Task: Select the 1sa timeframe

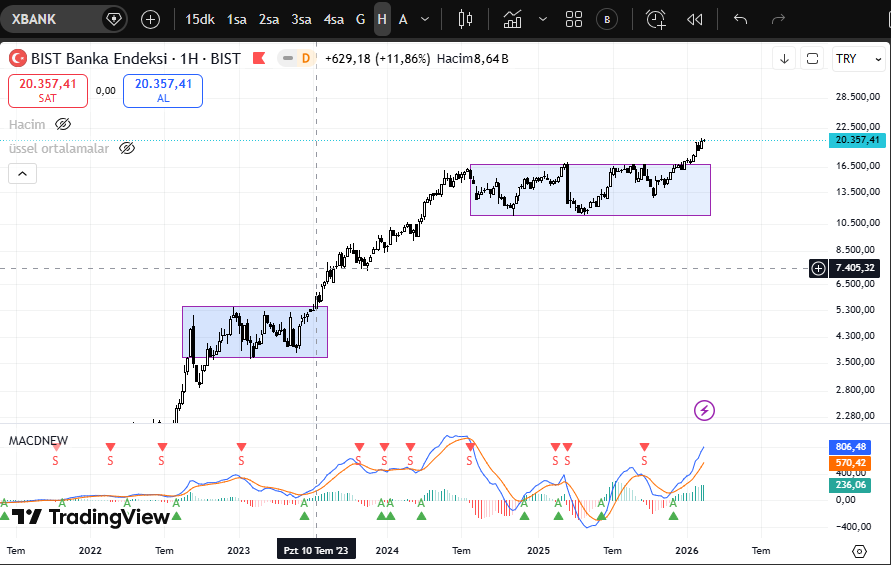Action: pos(236,19)
